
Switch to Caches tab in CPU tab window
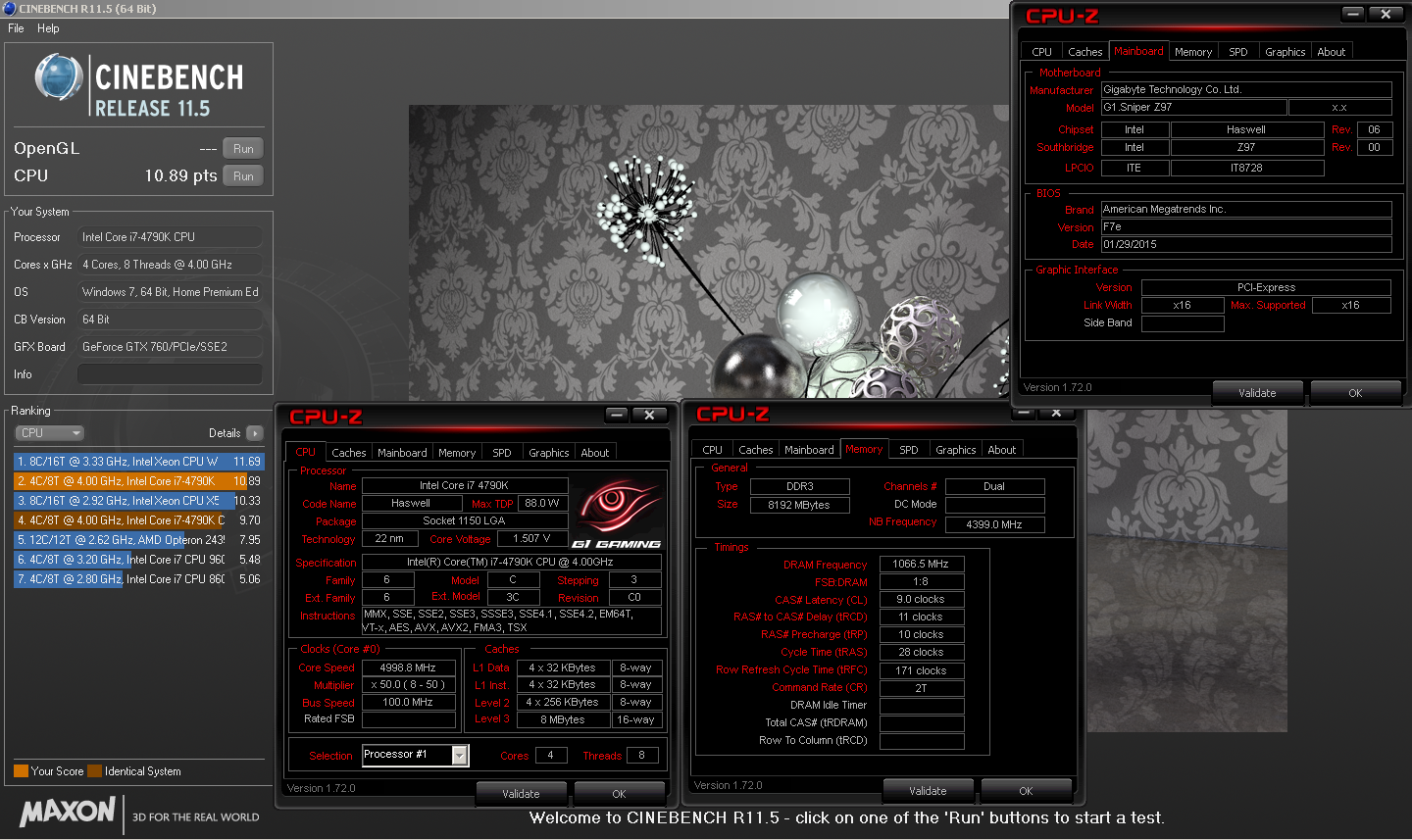click(x=348, y=453)
